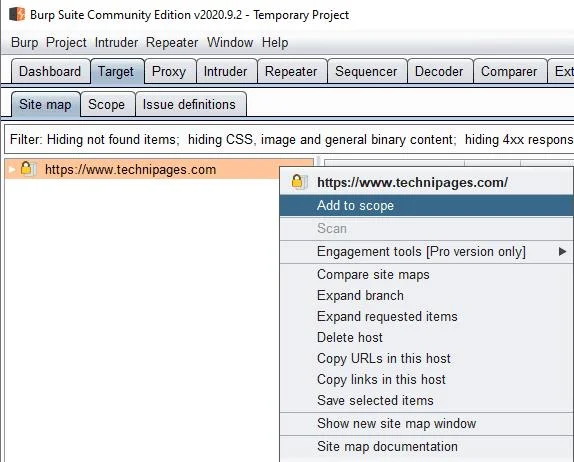This screenshot has height=462, width=574.
Task: Switch to the Dashboard tab
Action: (x=50, y=71)
